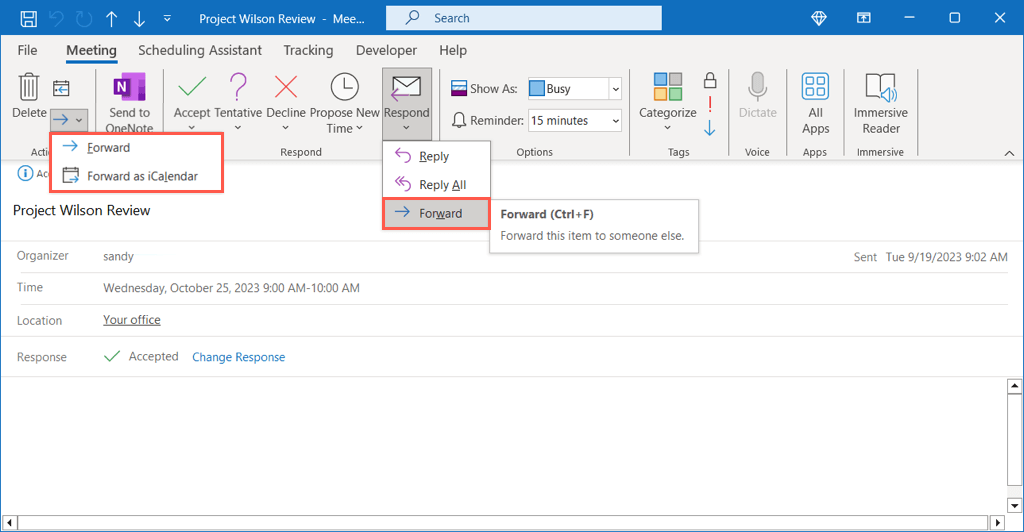1024x532 pixels.
Task: Choose Reply All from Respond menu
Action: (442, 185)
